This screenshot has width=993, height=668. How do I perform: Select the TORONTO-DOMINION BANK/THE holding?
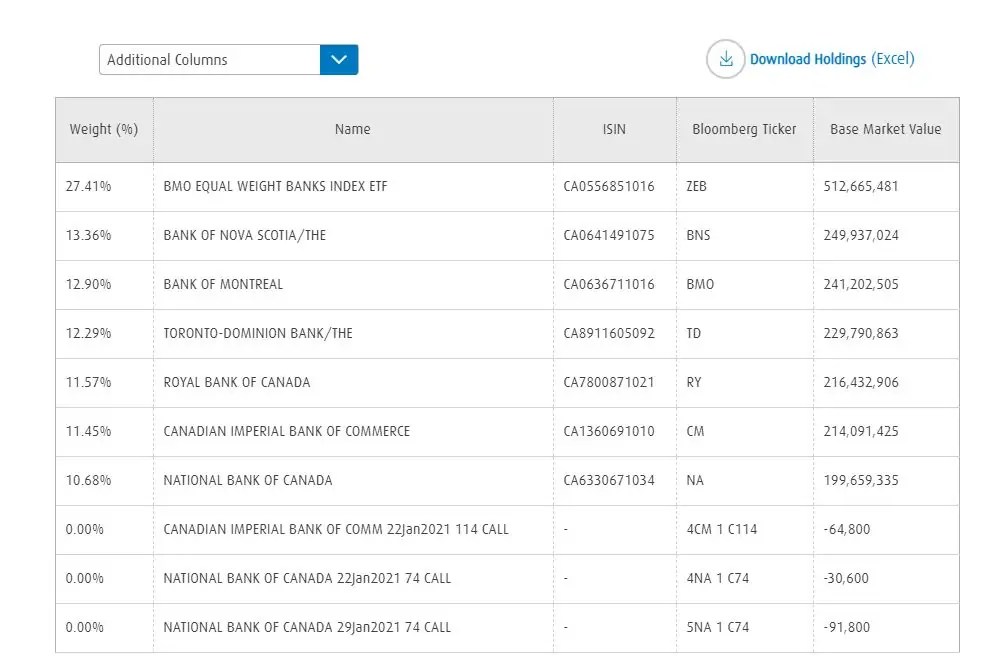(256, 333)
